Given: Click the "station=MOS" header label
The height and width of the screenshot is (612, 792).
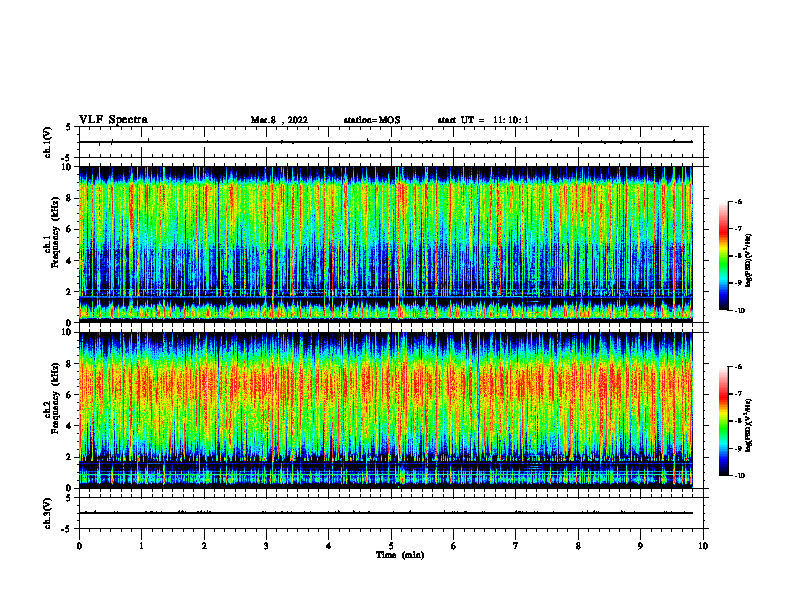Looking at the screenshot, I should (372, 120).
